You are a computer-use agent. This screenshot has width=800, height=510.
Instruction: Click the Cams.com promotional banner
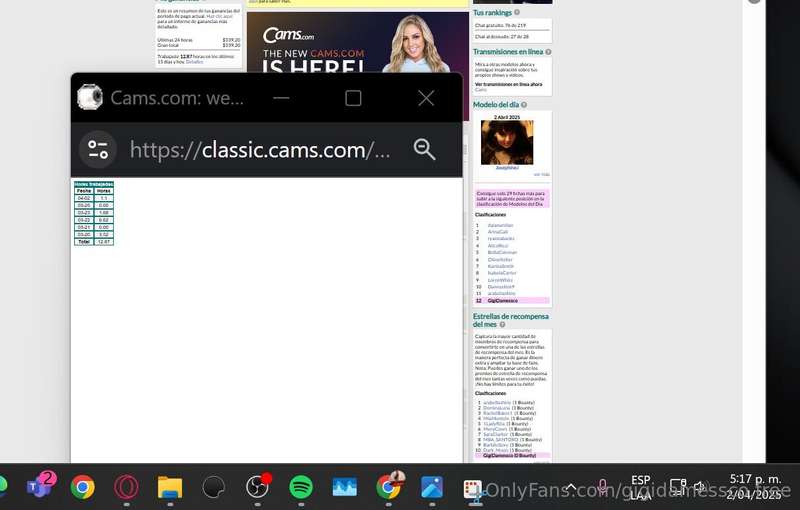pos(358,42)
